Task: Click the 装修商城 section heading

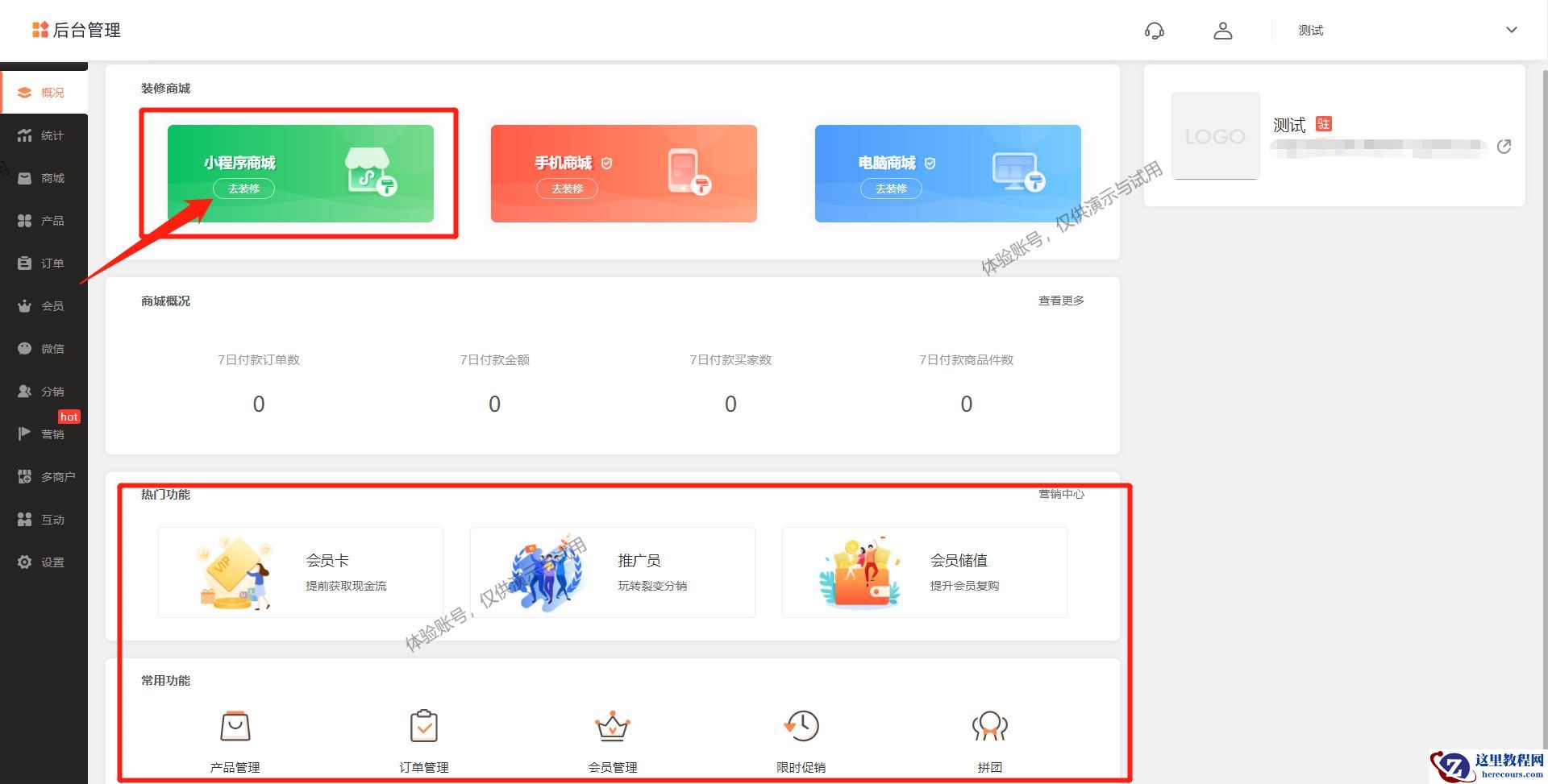Action: [165, 89]
